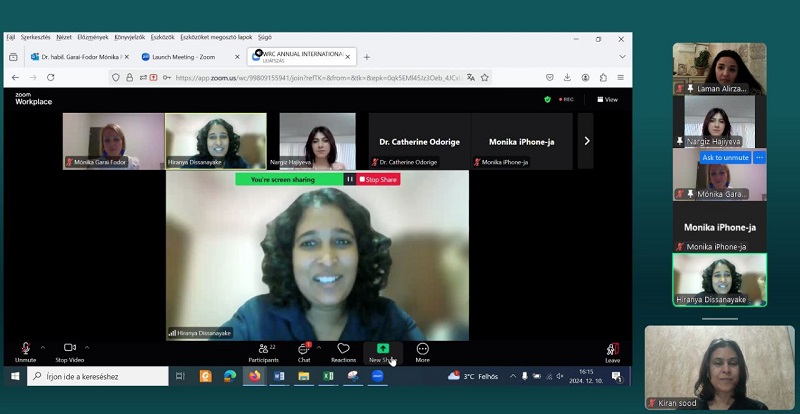Open the Extensions puzzle icon
The height and width of the screenshot is (414, 800).
pos(603,78)
